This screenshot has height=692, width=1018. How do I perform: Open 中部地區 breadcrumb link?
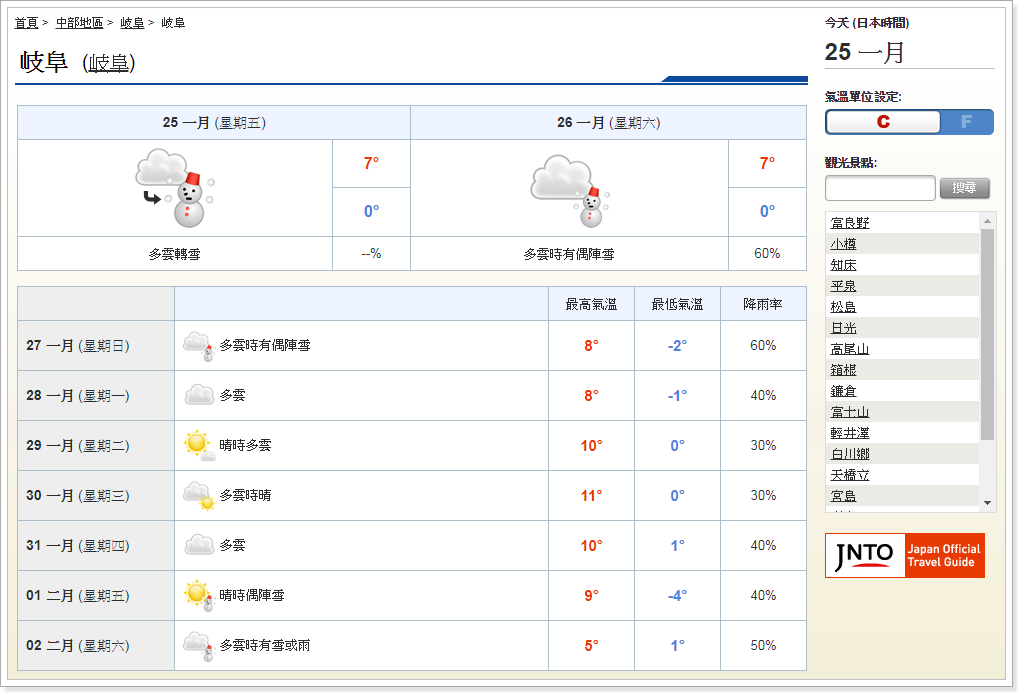79,22
